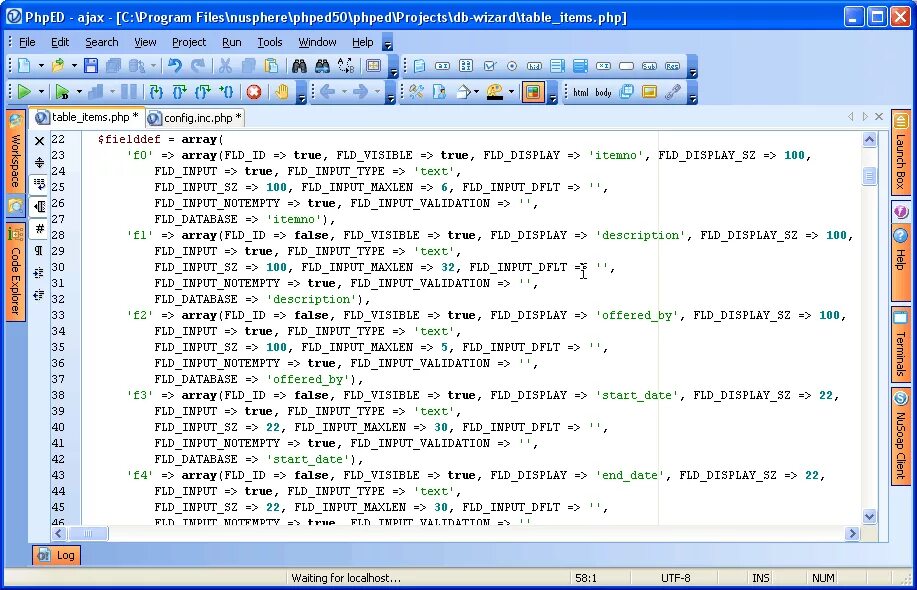This screenshot has width=917, height=590.
Task: Open the Launch Box side panel
Action: (901, 152)
